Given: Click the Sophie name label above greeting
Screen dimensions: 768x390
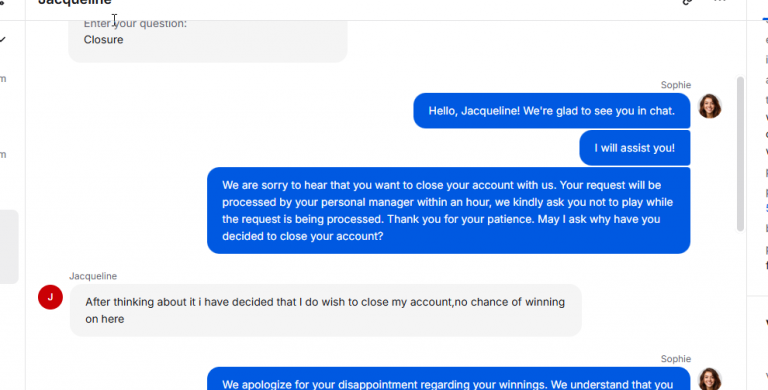Looking at the screenshot, I should point(675,85).
